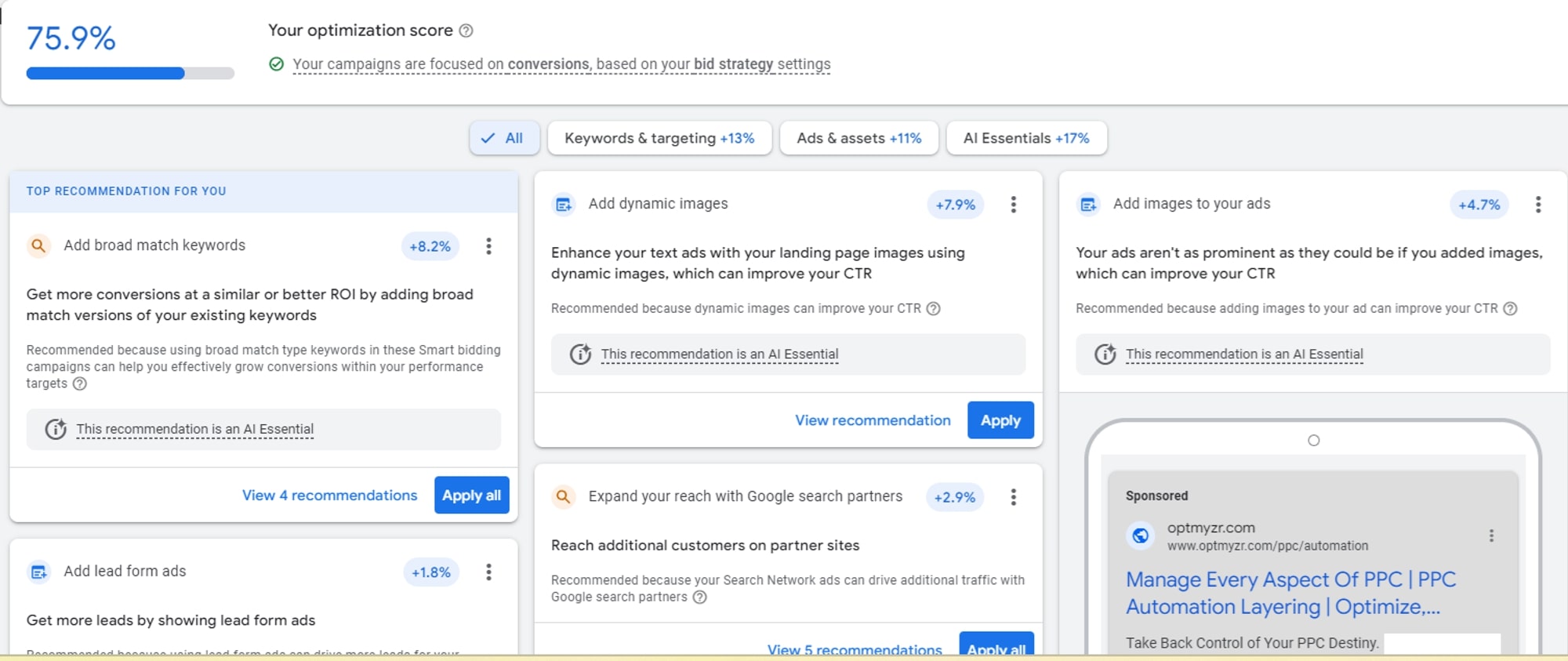Viewport: 1568px width, 661px height.
Task: Filter by Keywords & targeting +13%
Action: [x=659, y=138]
